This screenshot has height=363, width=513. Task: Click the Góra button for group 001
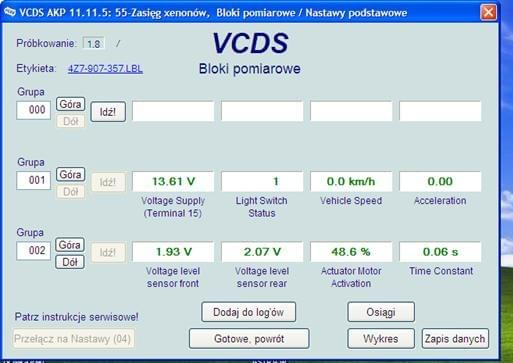70,174
